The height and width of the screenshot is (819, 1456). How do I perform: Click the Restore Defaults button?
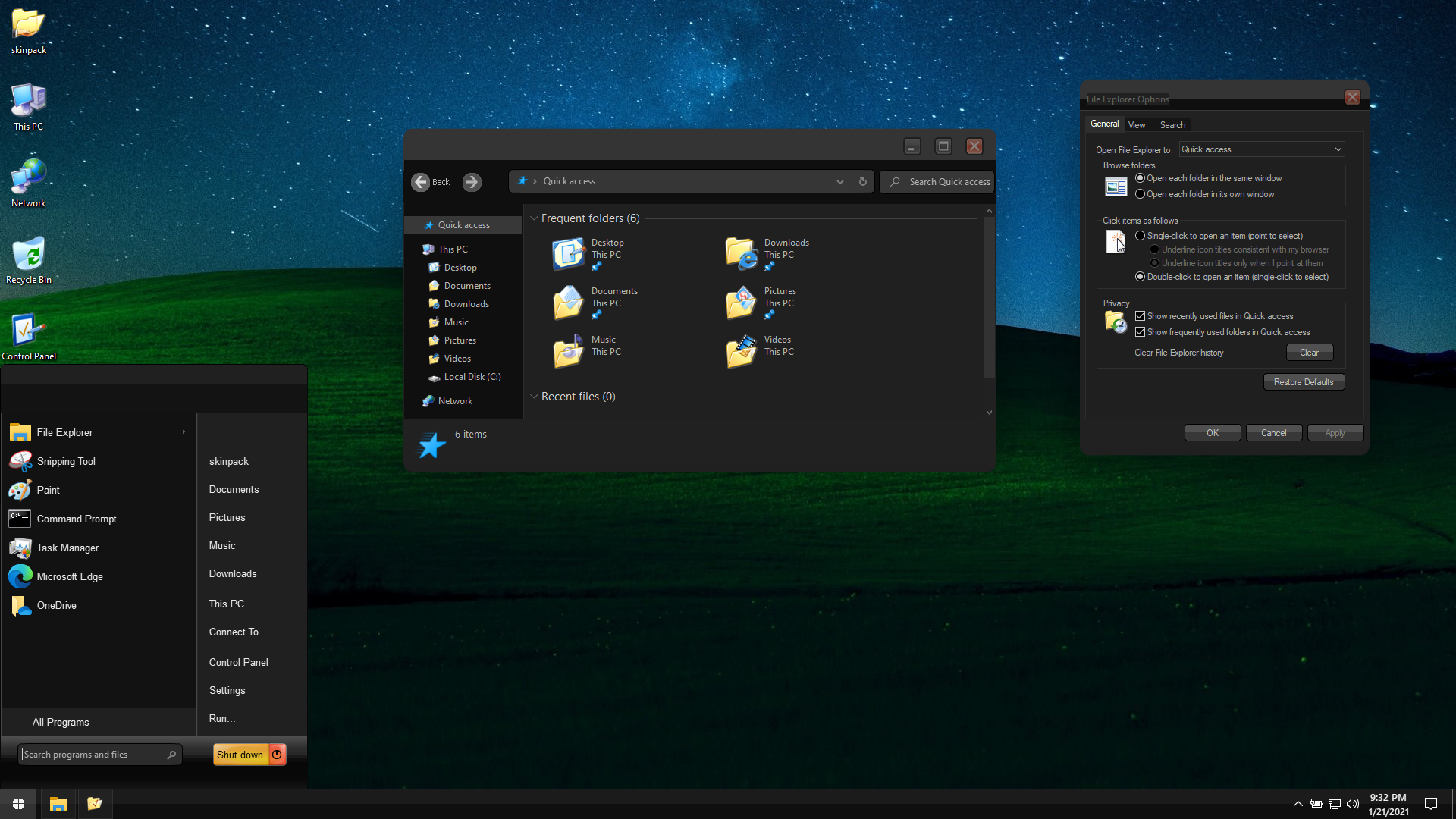pos(1304,382)
